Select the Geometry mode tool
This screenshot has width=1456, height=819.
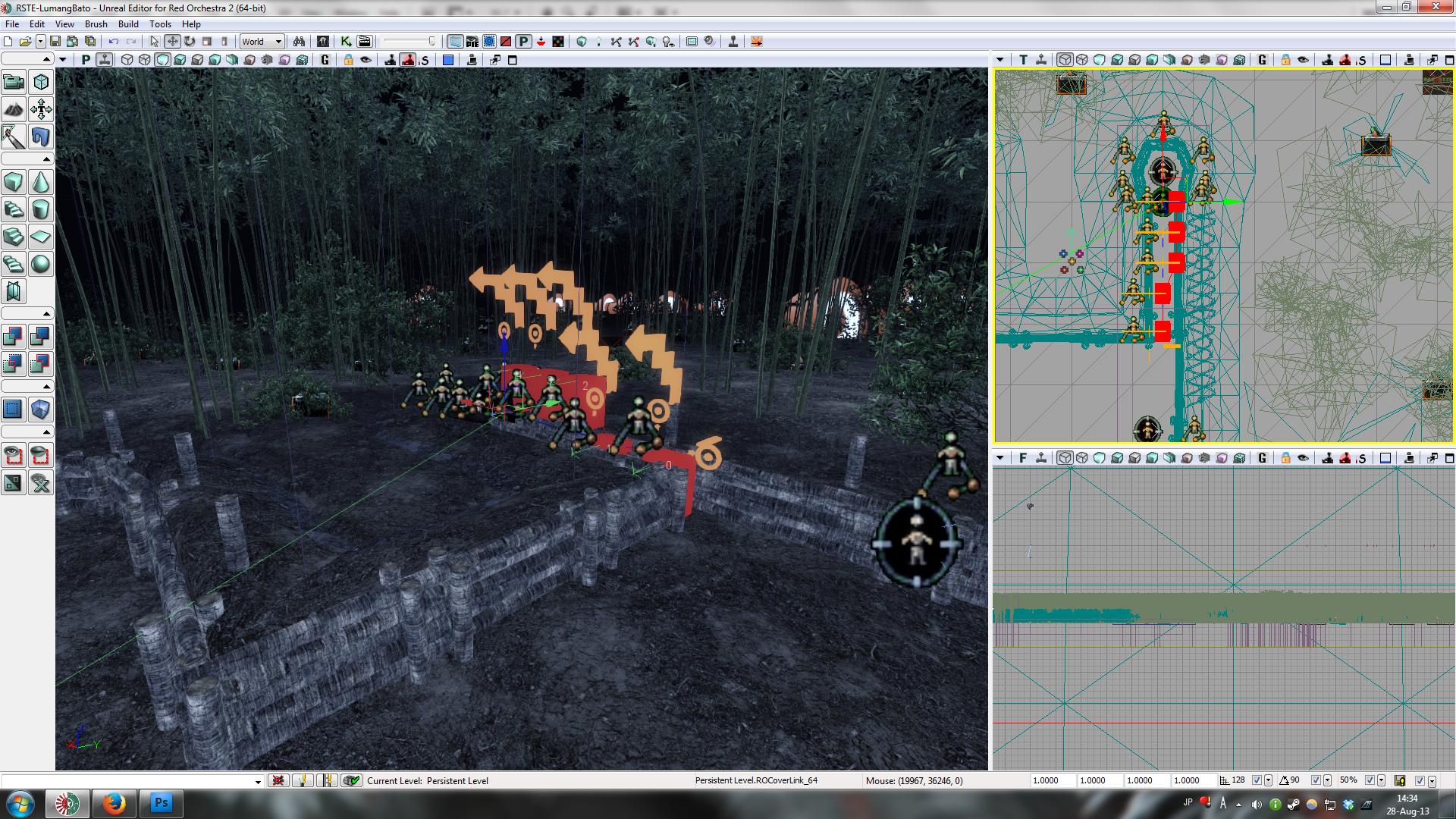pos(41,82)
